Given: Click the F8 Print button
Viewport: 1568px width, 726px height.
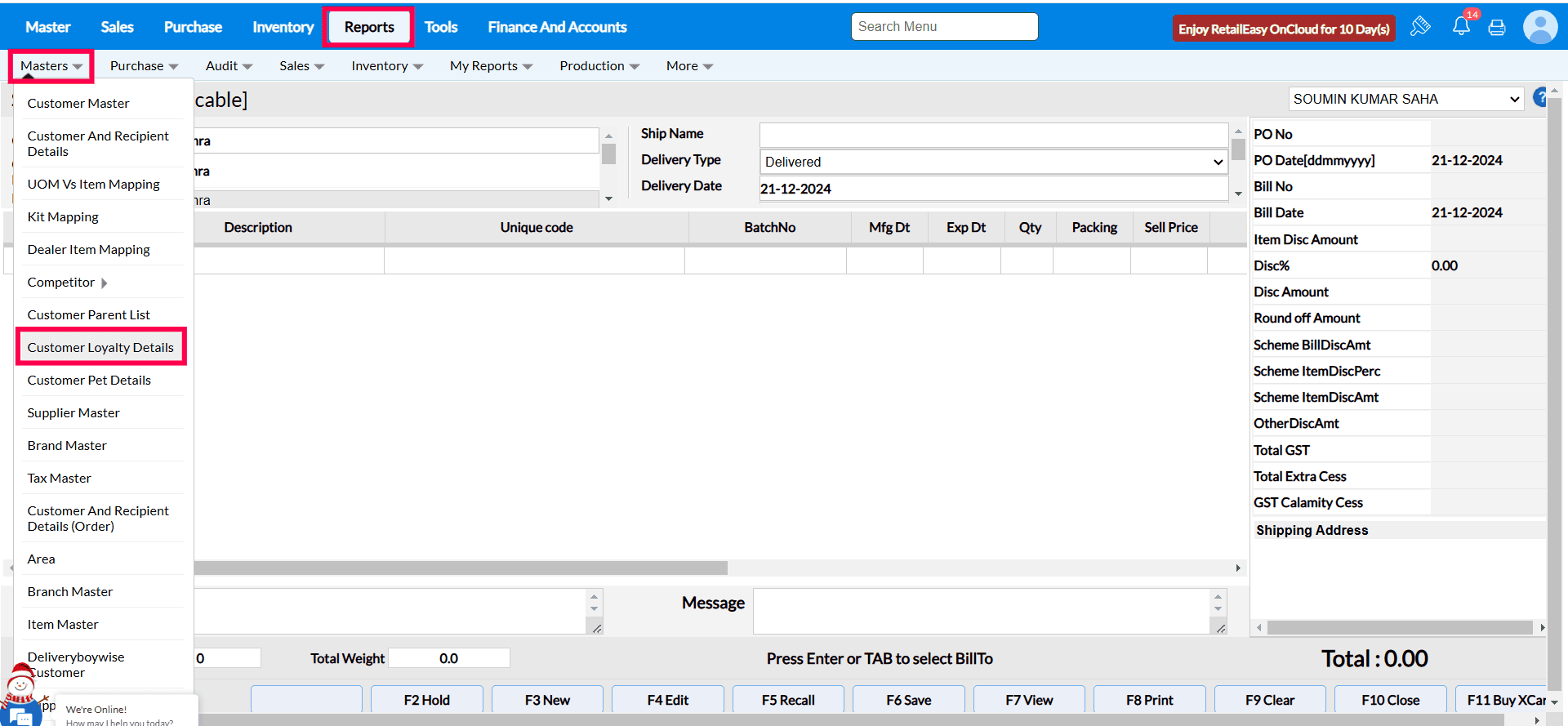Looking at the screenshot, I should pyautogui.click(x=1150, y=700).
